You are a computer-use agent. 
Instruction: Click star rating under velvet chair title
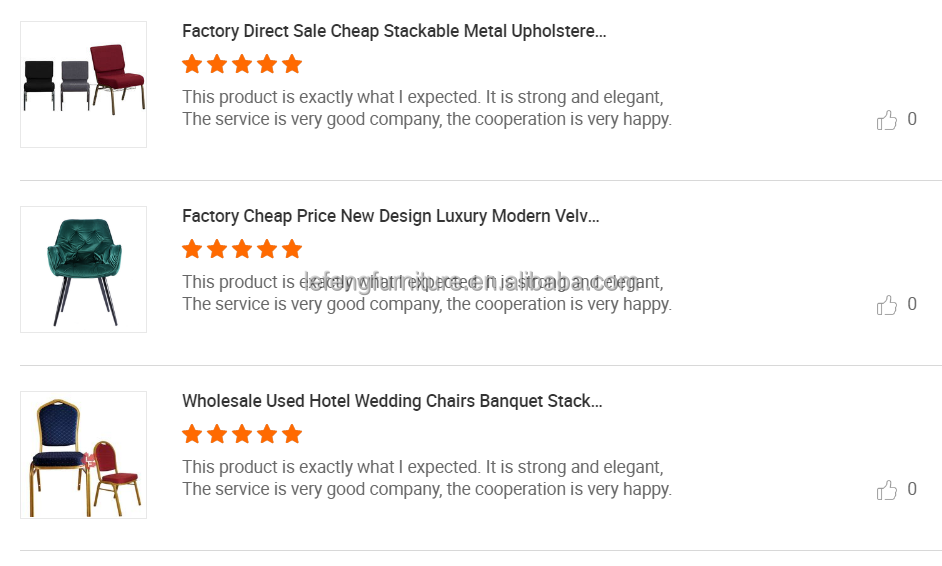tap(242, 249)
